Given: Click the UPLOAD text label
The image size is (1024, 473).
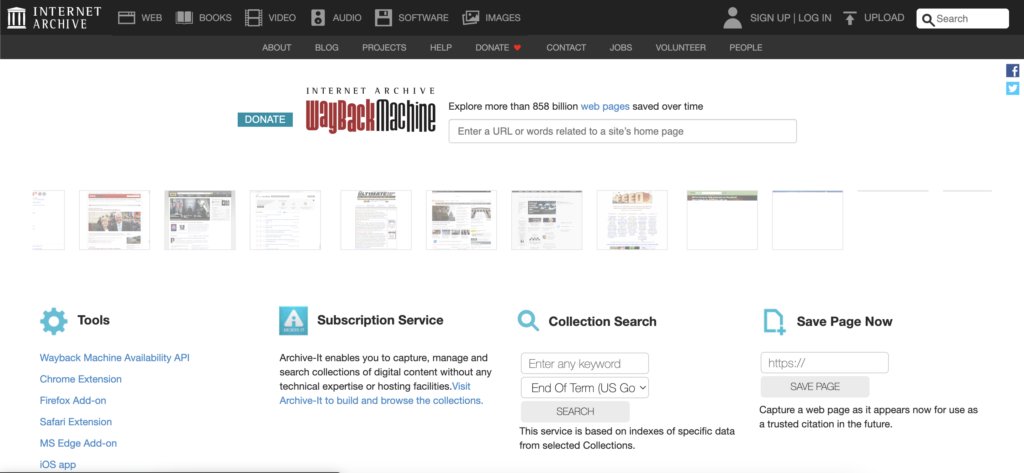Looking at the screenshot, I should click(x=884, y=18).
